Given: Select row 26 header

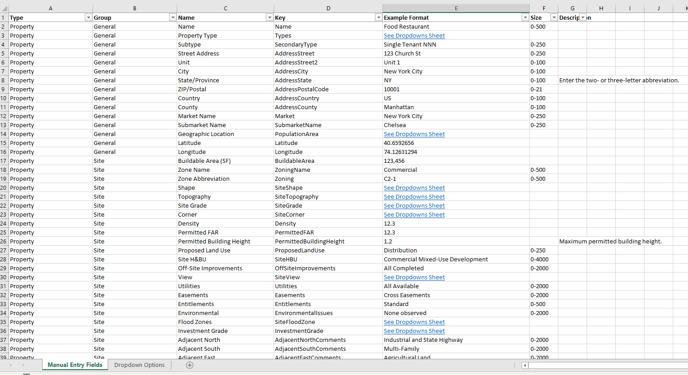Looking at the screenshot, I should pyautogui.click(x=4, y=241).
